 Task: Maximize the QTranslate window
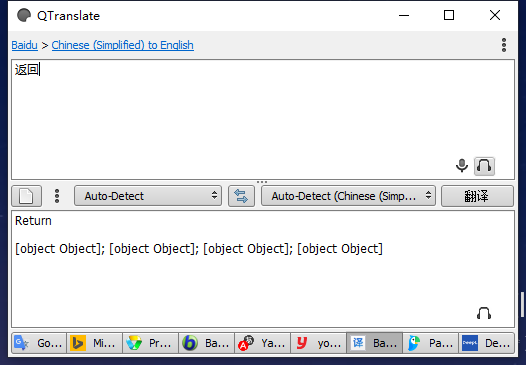click(449, 15)
